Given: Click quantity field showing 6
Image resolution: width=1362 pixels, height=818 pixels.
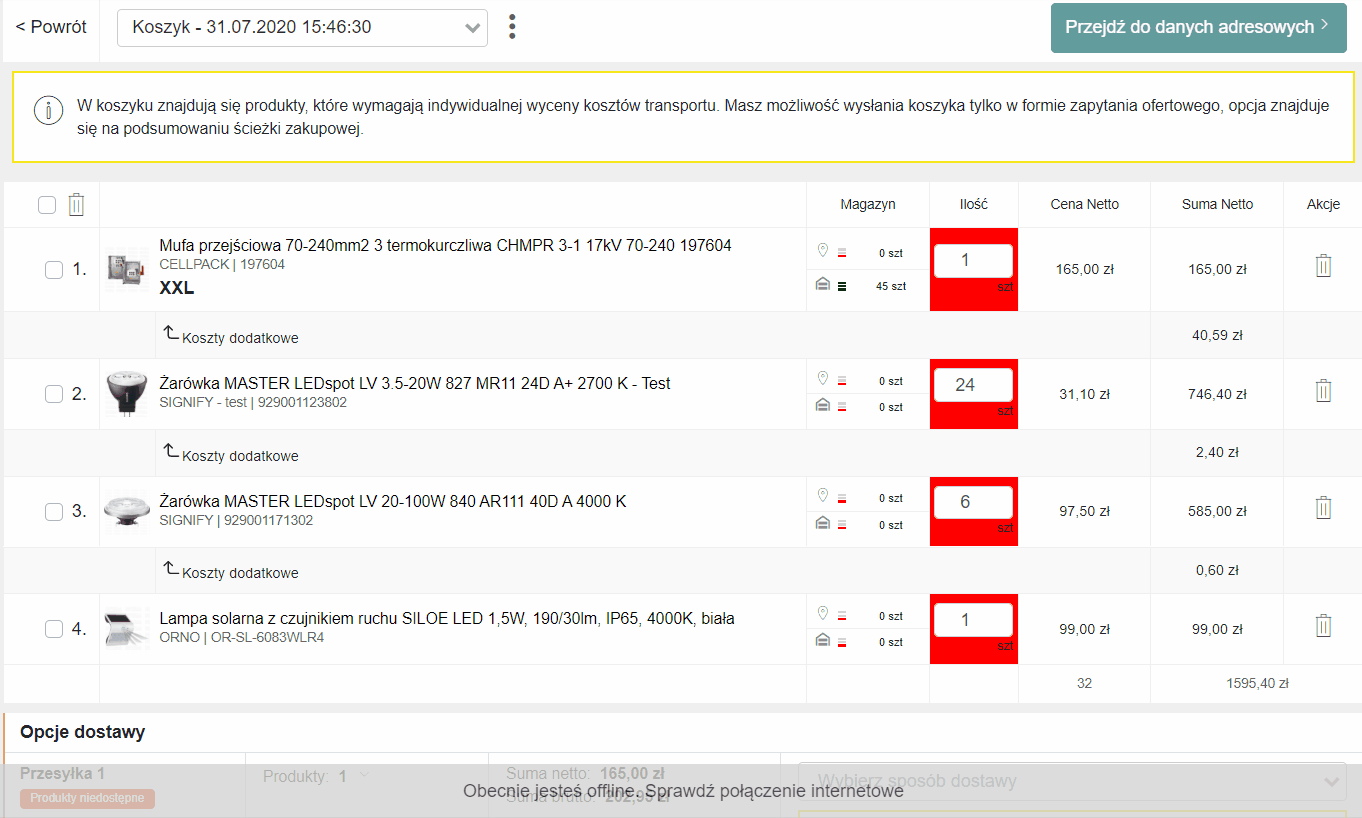Looking at the screenshot, I should coord(973,502).
